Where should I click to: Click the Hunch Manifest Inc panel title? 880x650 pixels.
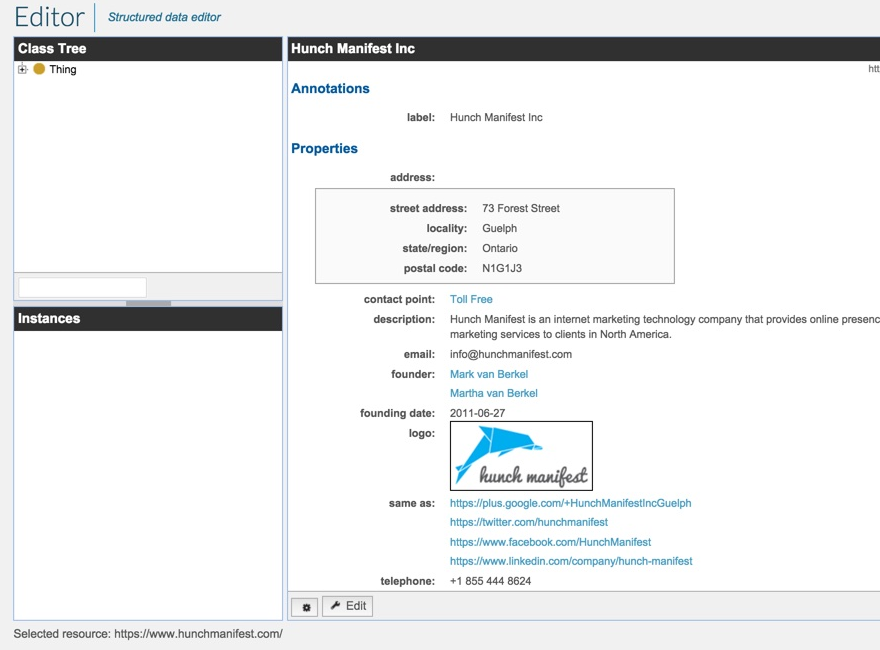click(353, 49)
